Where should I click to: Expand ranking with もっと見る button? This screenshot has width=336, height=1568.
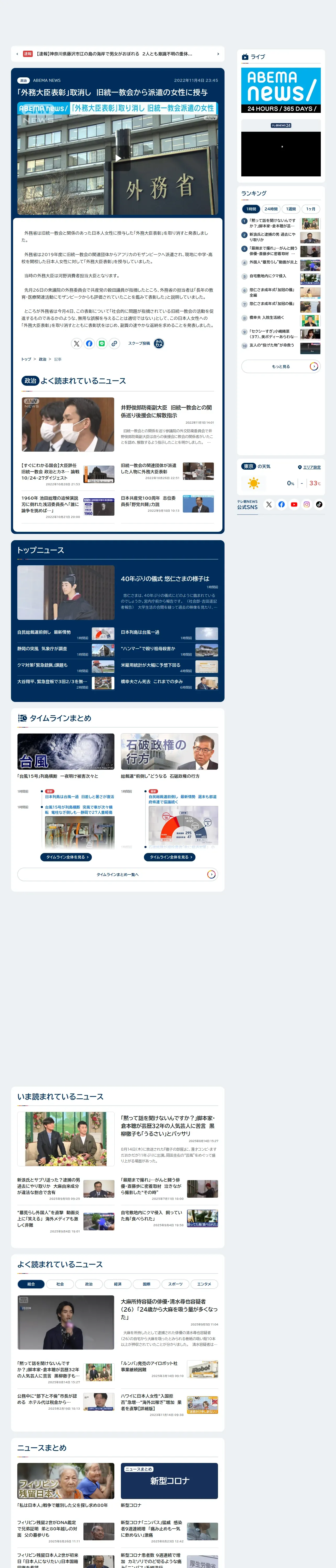(x=281, y=366)
